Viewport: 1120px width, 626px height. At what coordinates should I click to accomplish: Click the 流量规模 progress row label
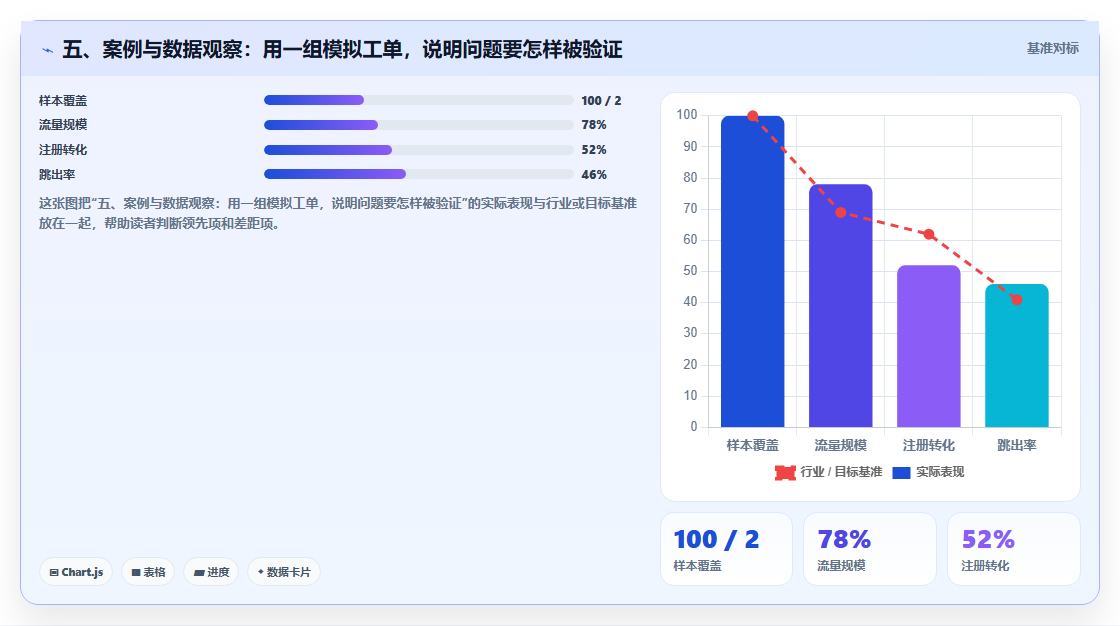[x=63, y=125]
